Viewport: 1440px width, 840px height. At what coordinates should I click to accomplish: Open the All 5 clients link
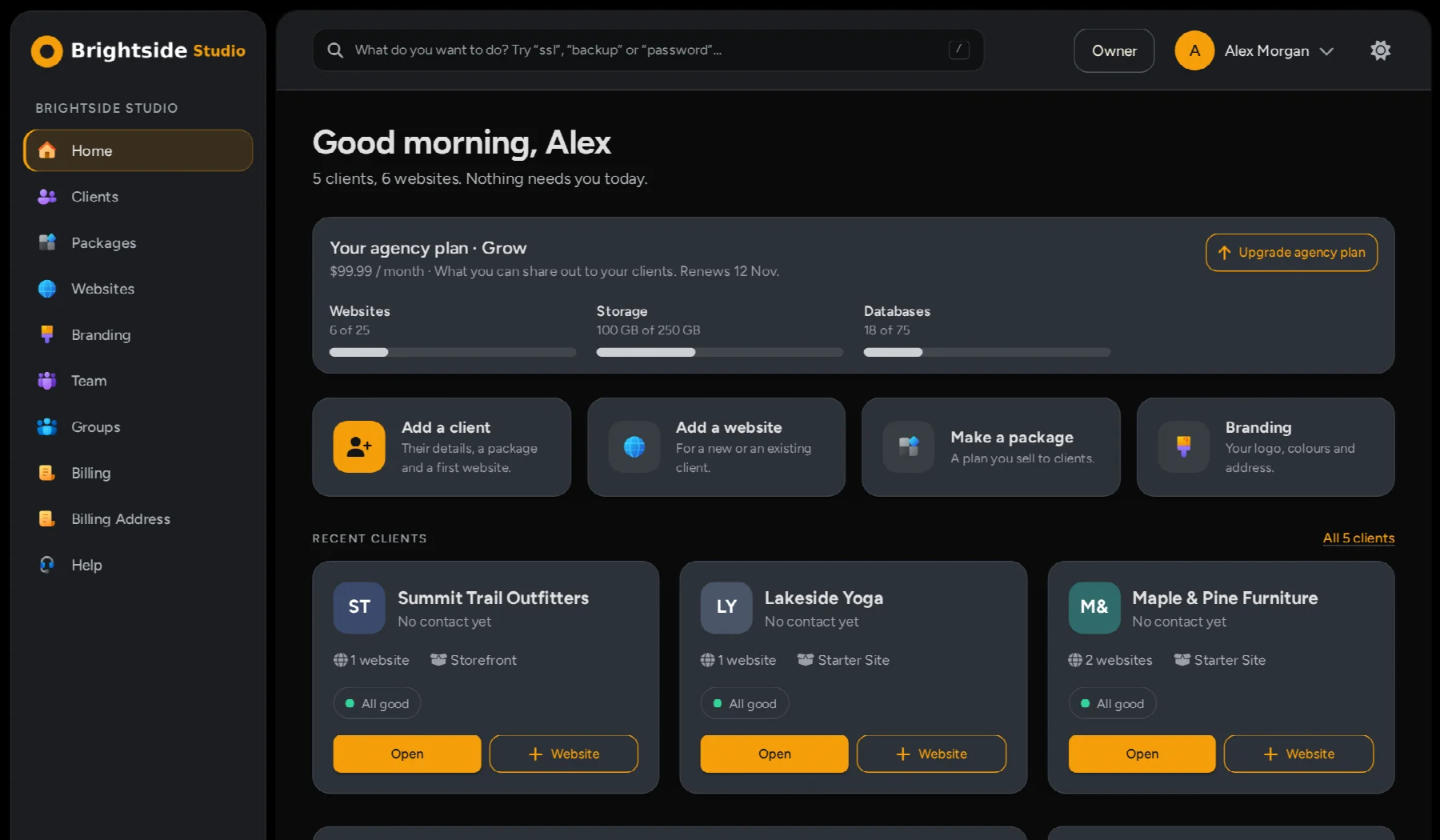[1358, 538]
